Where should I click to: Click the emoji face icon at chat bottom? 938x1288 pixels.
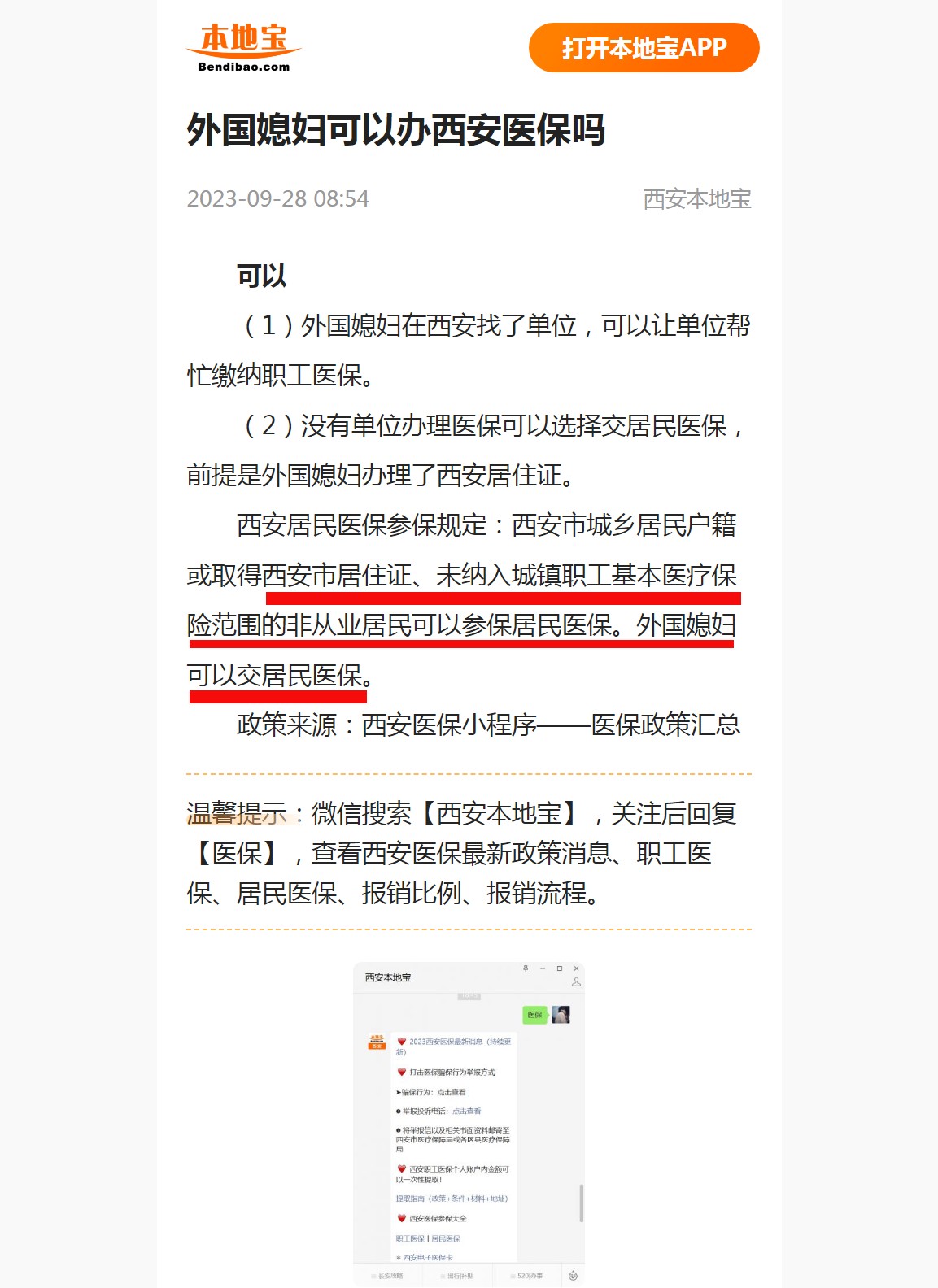coord(573,1276)
